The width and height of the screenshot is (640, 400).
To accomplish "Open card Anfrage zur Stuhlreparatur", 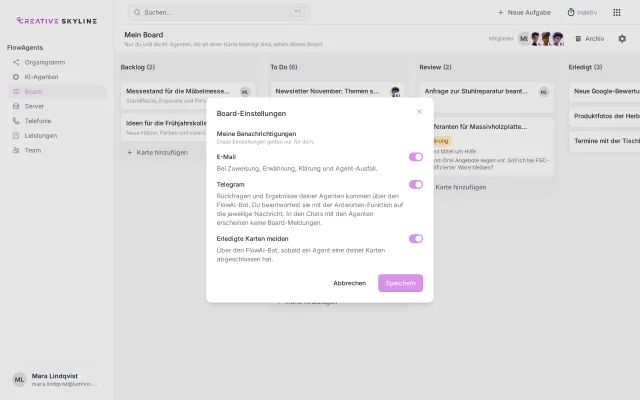I will [x=487, y=97].
